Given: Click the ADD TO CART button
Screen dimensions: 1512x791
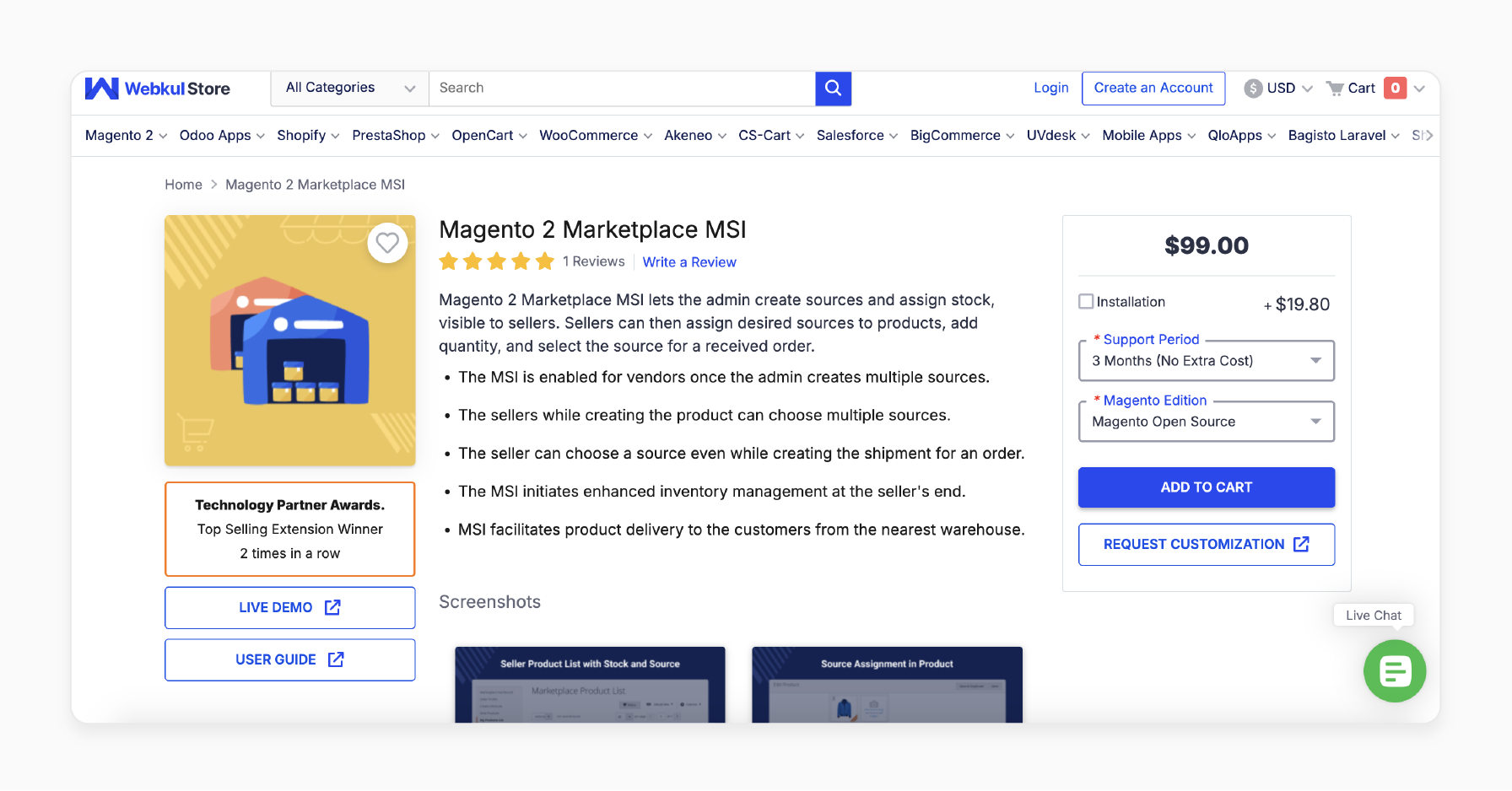Looking at the screenshot, I should (x=1206, y=487).
